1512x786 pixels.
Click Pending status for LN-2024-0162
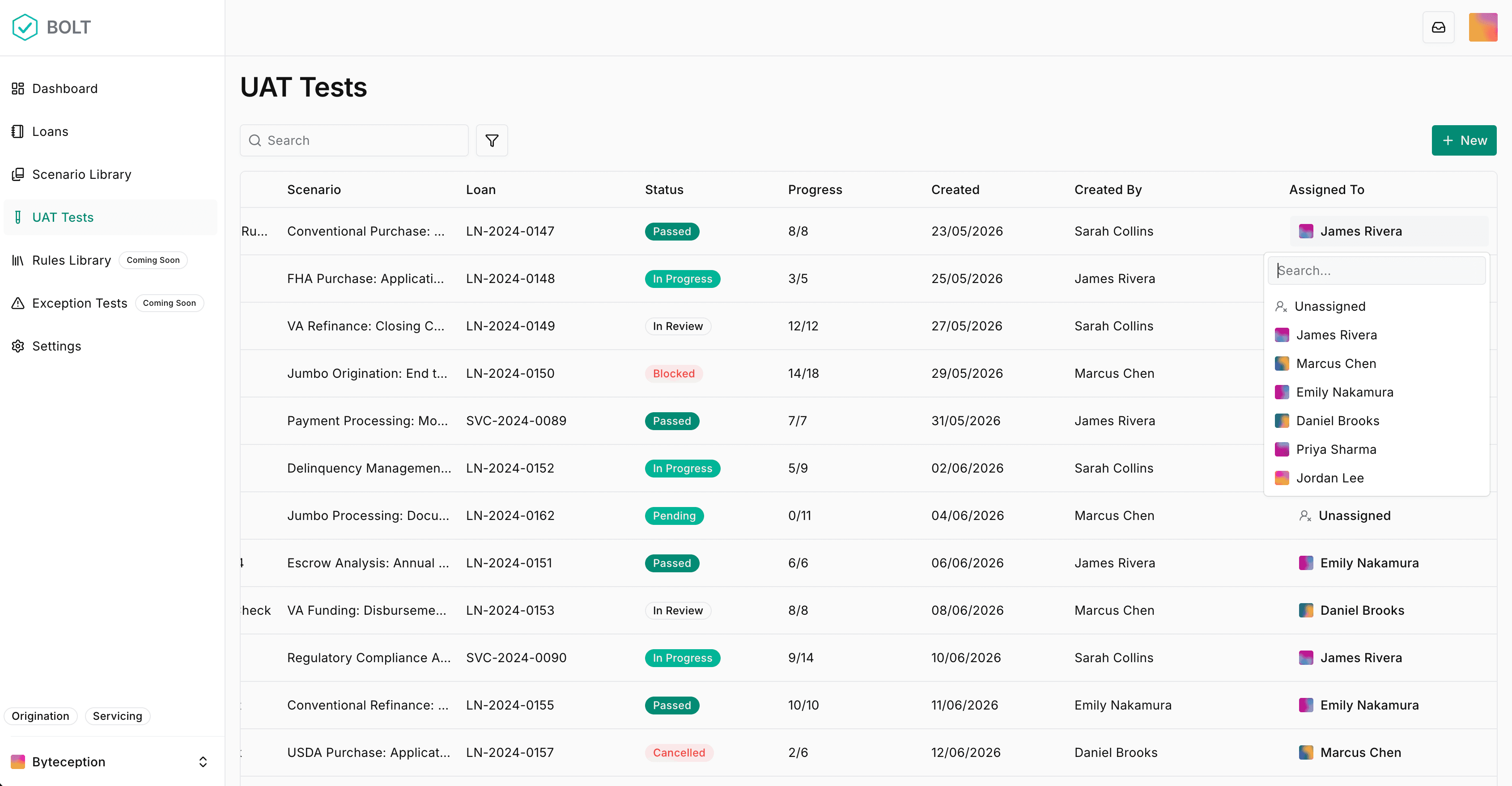(x=675, y=516)
